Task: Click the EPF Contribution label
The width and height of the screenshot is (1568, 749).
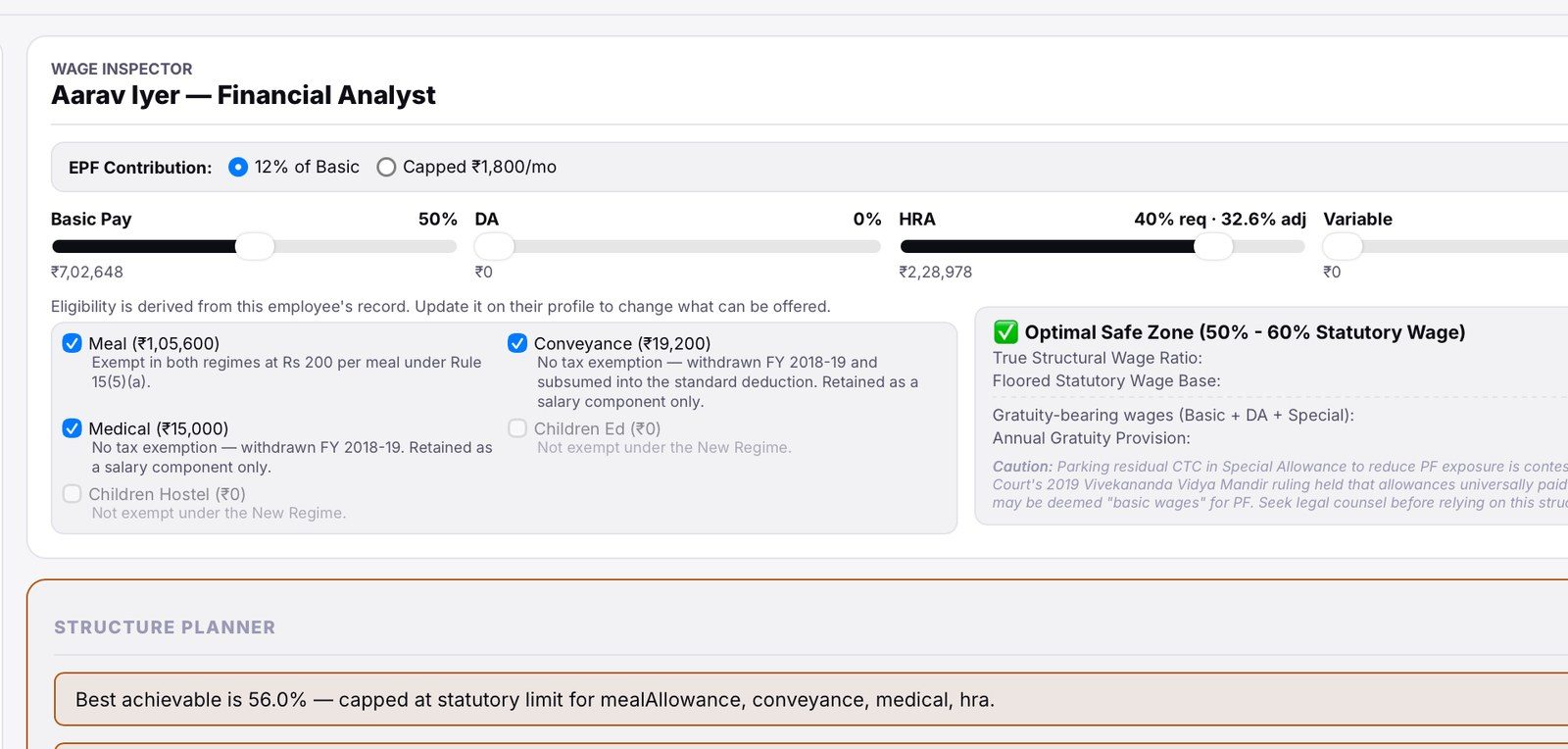Action: [140, 168]
